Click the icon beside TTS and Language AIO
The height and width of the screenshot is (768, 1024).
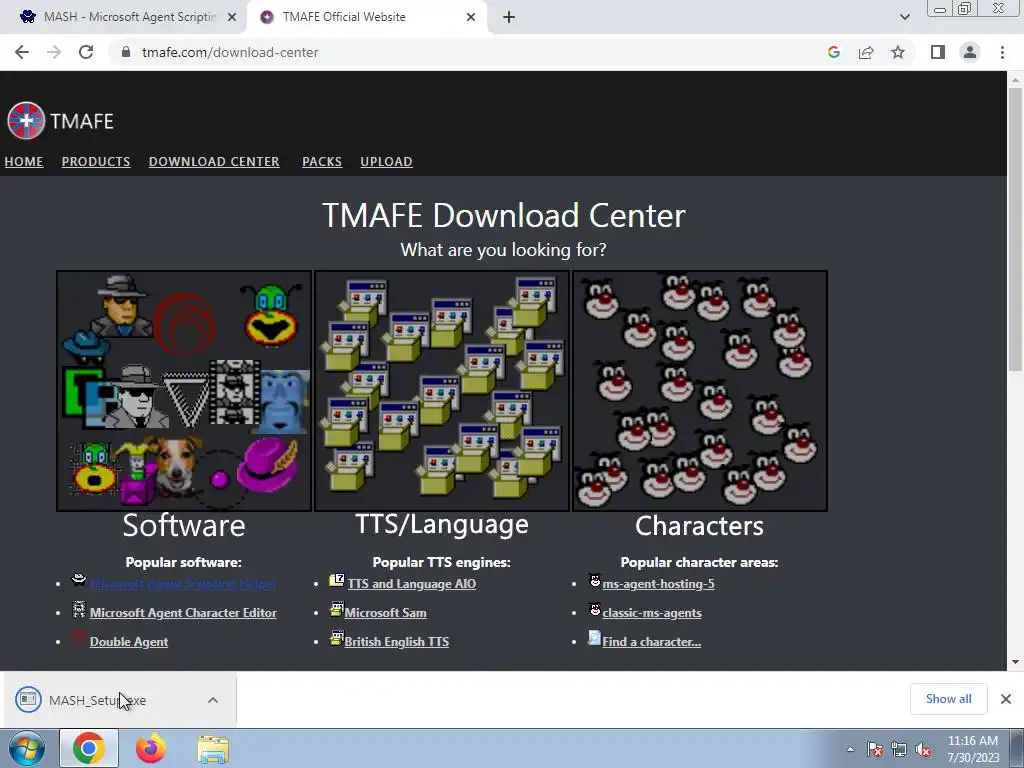point(337,579)
